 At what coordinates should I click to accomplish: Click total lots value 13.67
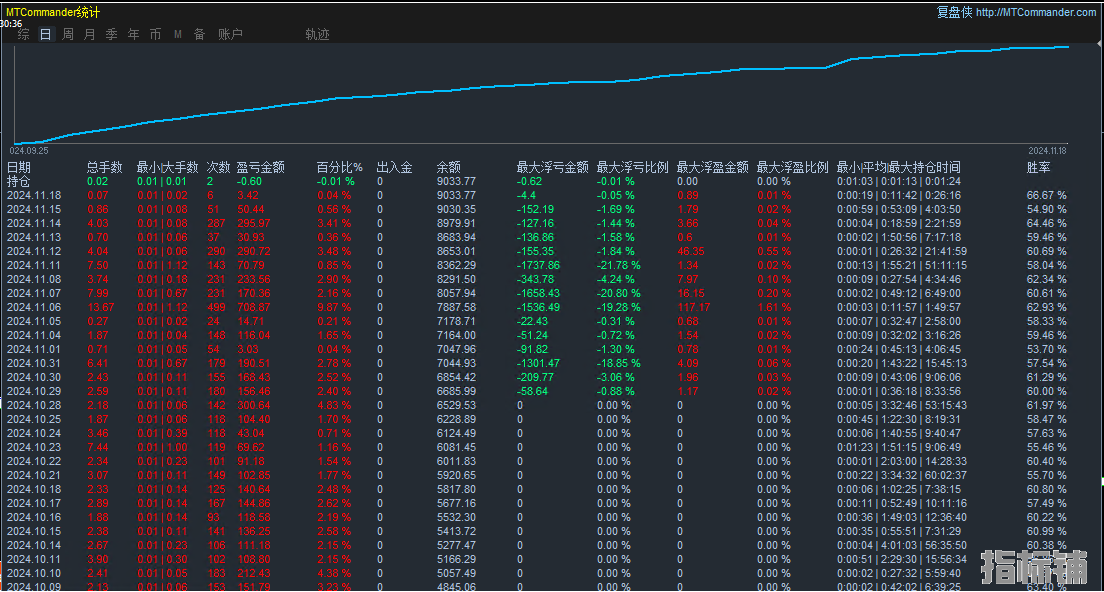tap(101, 308)
